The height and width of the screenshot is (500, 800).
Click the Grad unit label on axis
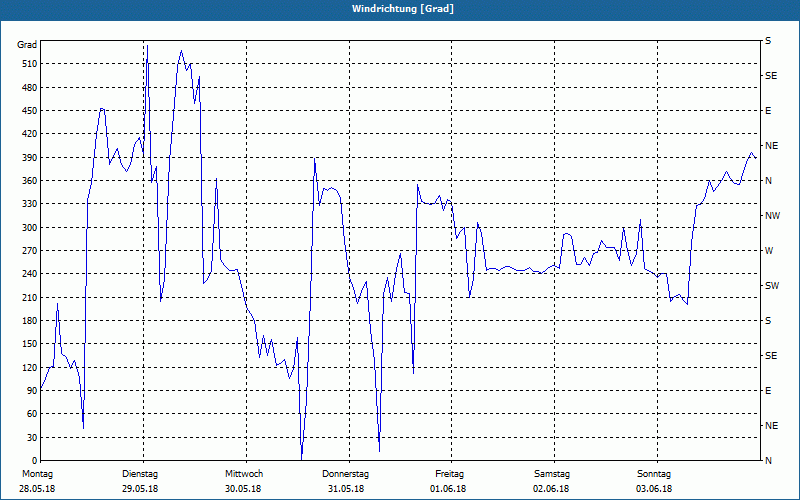pyautogui.click(x=27, y=45)
